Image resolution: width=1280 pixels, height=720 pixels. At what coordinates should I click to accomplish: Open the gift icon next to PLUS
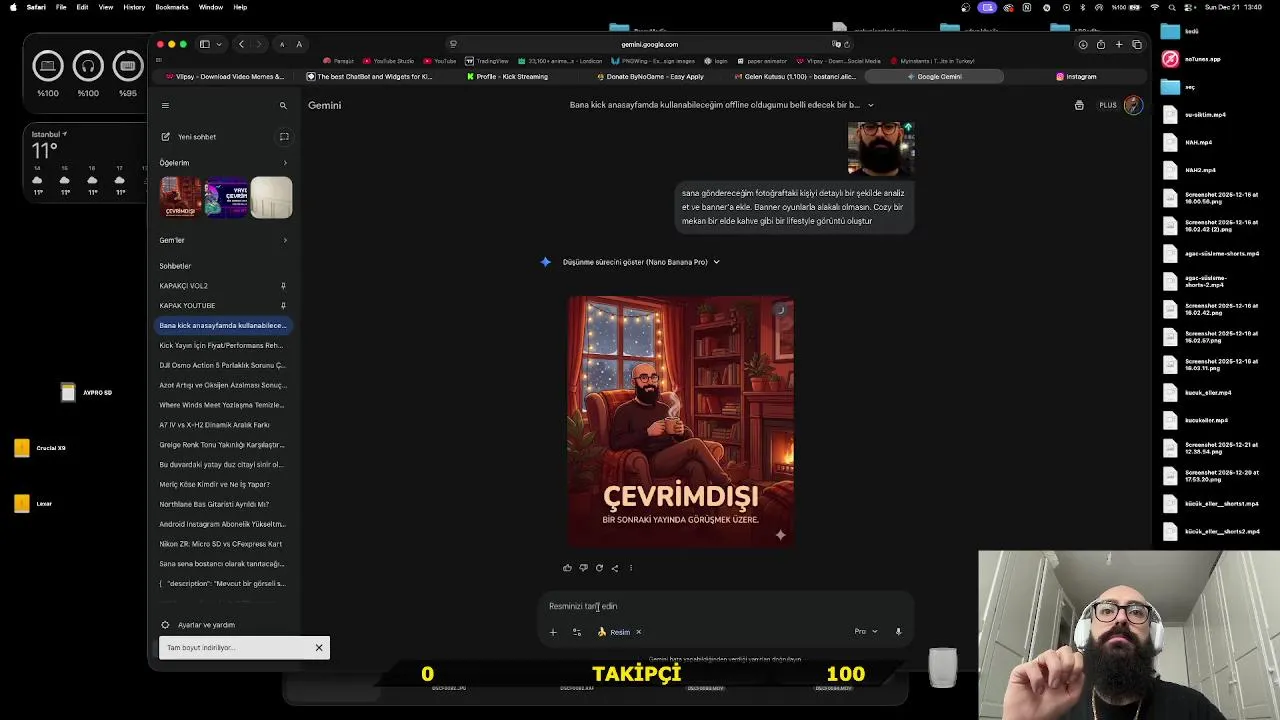click(x=1079, y=105)
